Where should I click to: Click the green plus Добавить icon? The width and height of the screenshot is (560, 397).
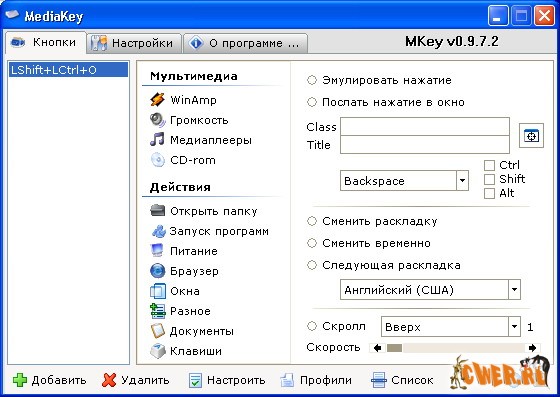coord(20,380)
